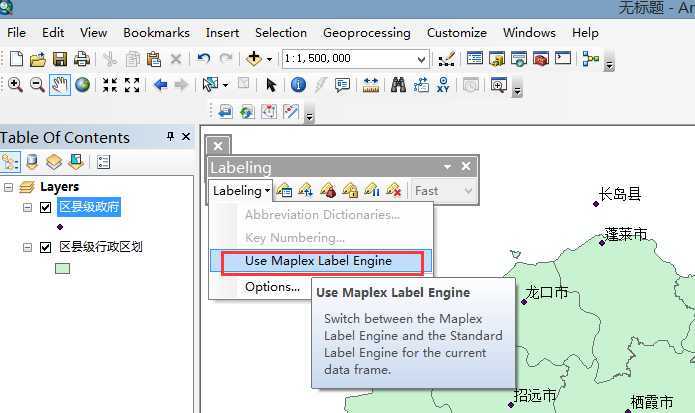Image resolution: width=695 pixels, height=413 pixels.
Task: Open the Edit menu
Action: 53,33
